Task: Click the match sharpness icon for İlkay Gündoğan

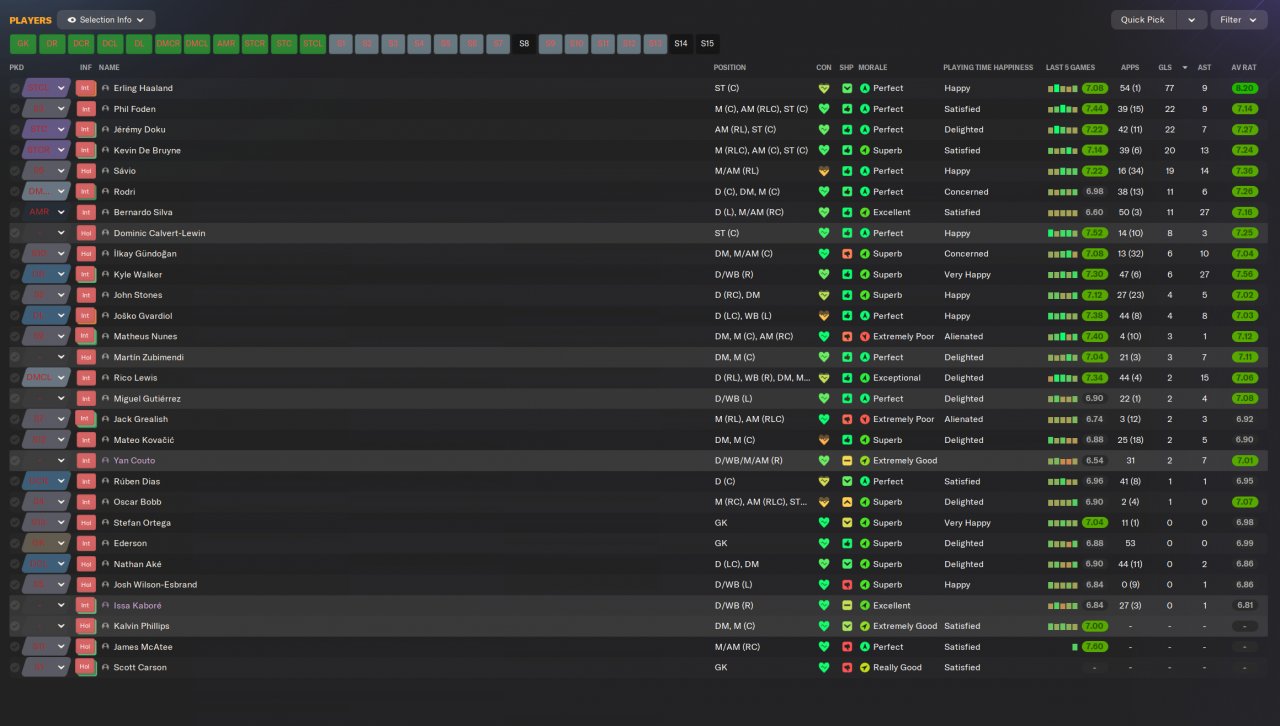Action: pyautogui.click(x=847, y=254)
